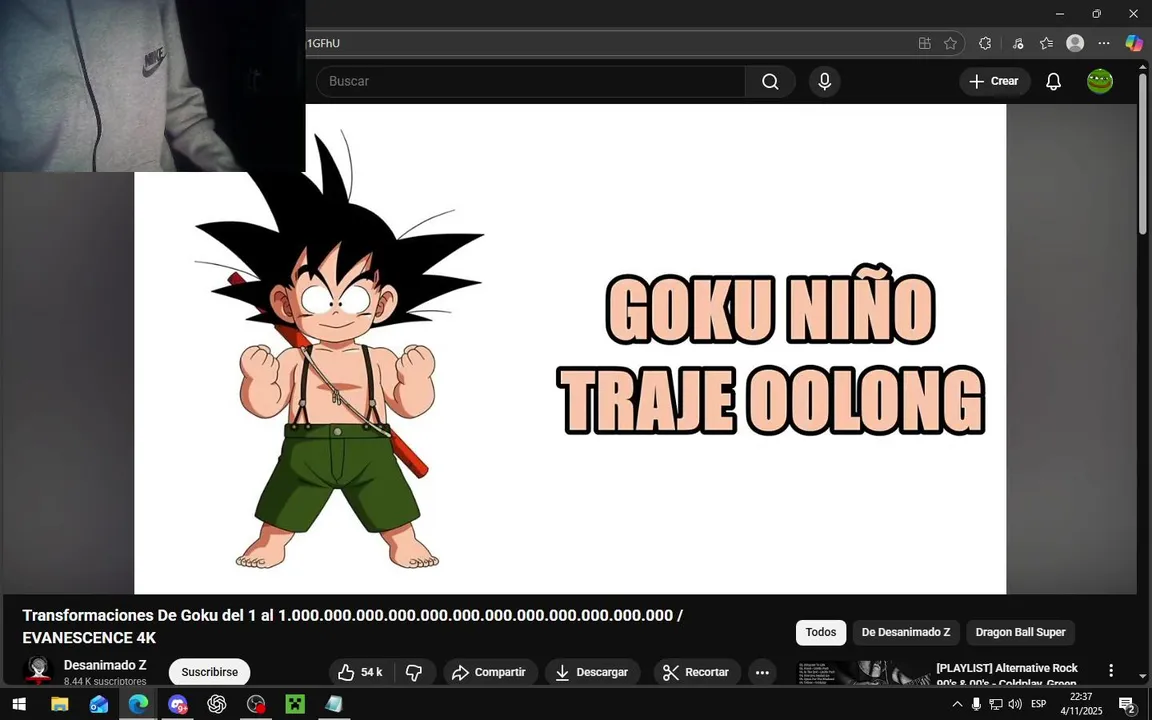
Task: Open OBS Studio from the taskbar
Action: [x=256, y=705]
